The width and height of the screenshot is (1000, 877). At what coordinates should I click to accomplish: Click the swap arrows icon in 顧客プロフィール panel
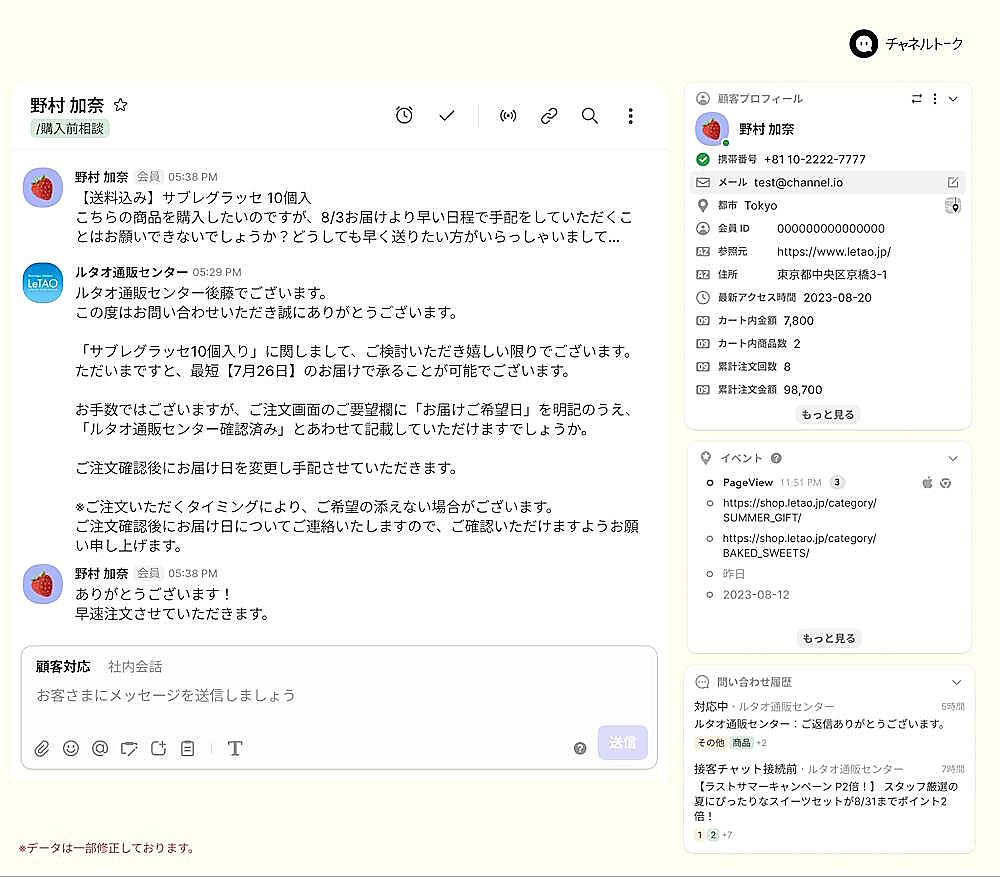pos(917,99)
